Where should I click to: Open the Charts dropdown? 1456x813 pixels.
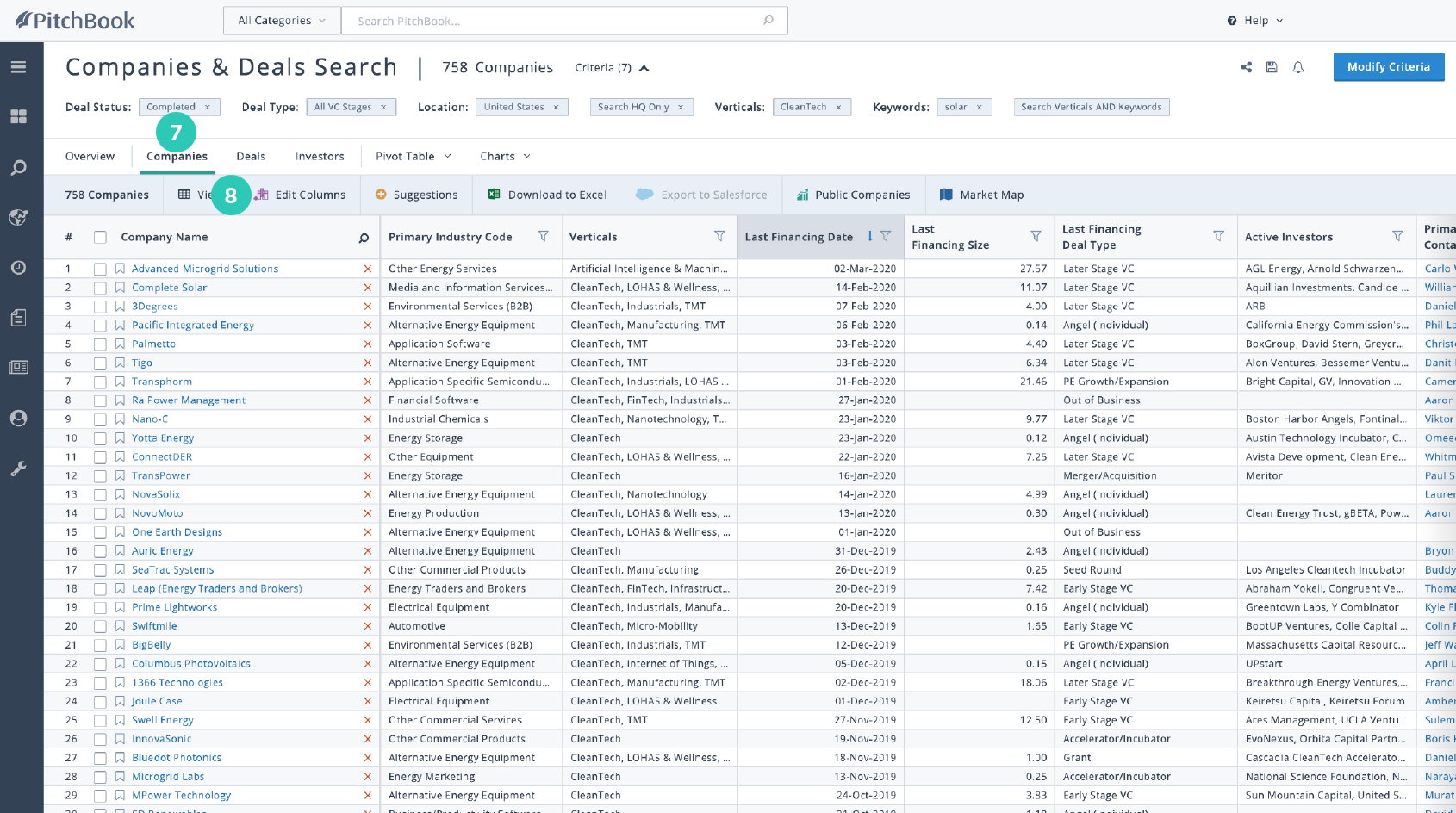pos(505,156)
